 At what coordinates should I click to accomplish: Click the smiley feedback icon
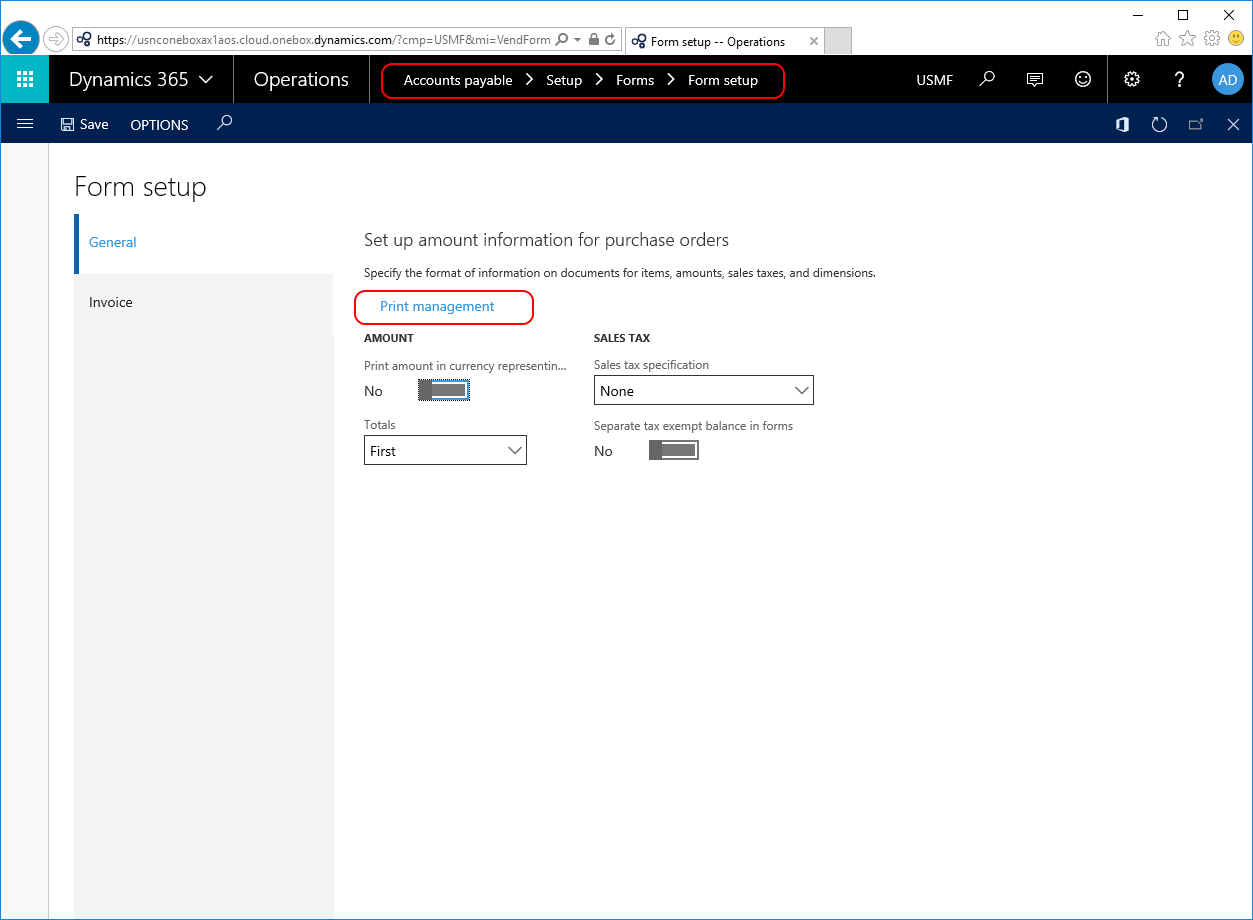pos(1083,79)
